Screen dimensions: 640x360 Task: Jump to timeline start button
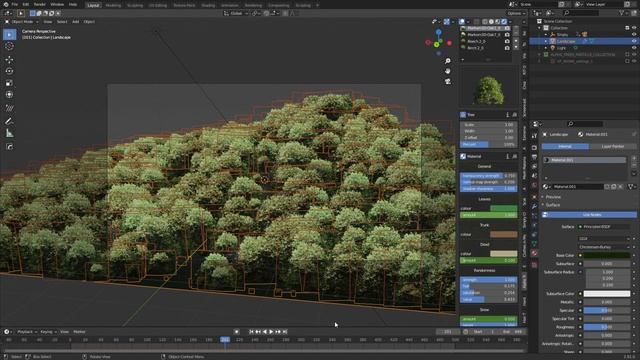pyautogui.click(x=251, y=332)
